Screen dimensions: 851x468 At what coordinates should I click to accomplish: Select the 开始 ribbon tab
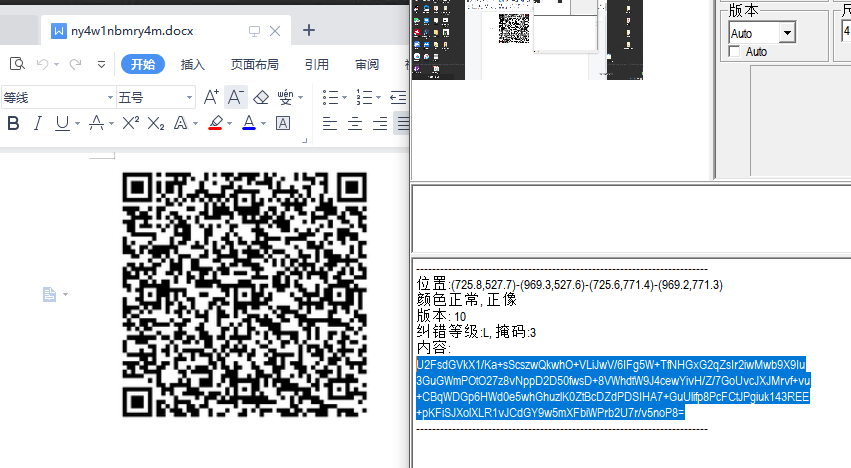tap(143, 64)
